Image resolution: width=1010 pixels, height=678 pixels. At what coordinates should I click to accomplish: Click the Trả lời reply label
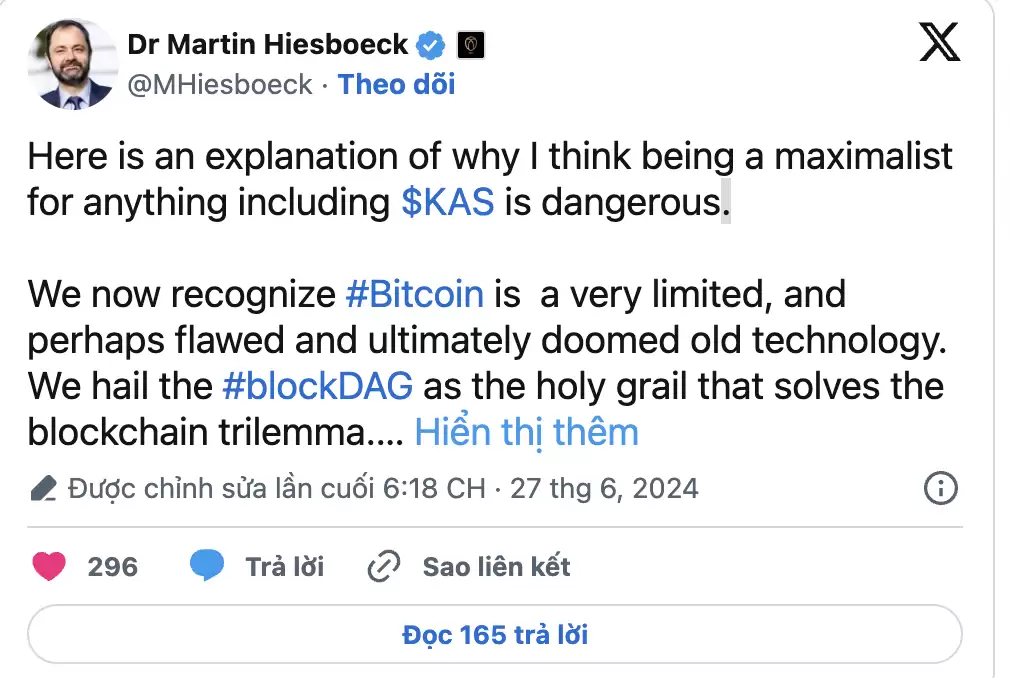coord(285,567)
